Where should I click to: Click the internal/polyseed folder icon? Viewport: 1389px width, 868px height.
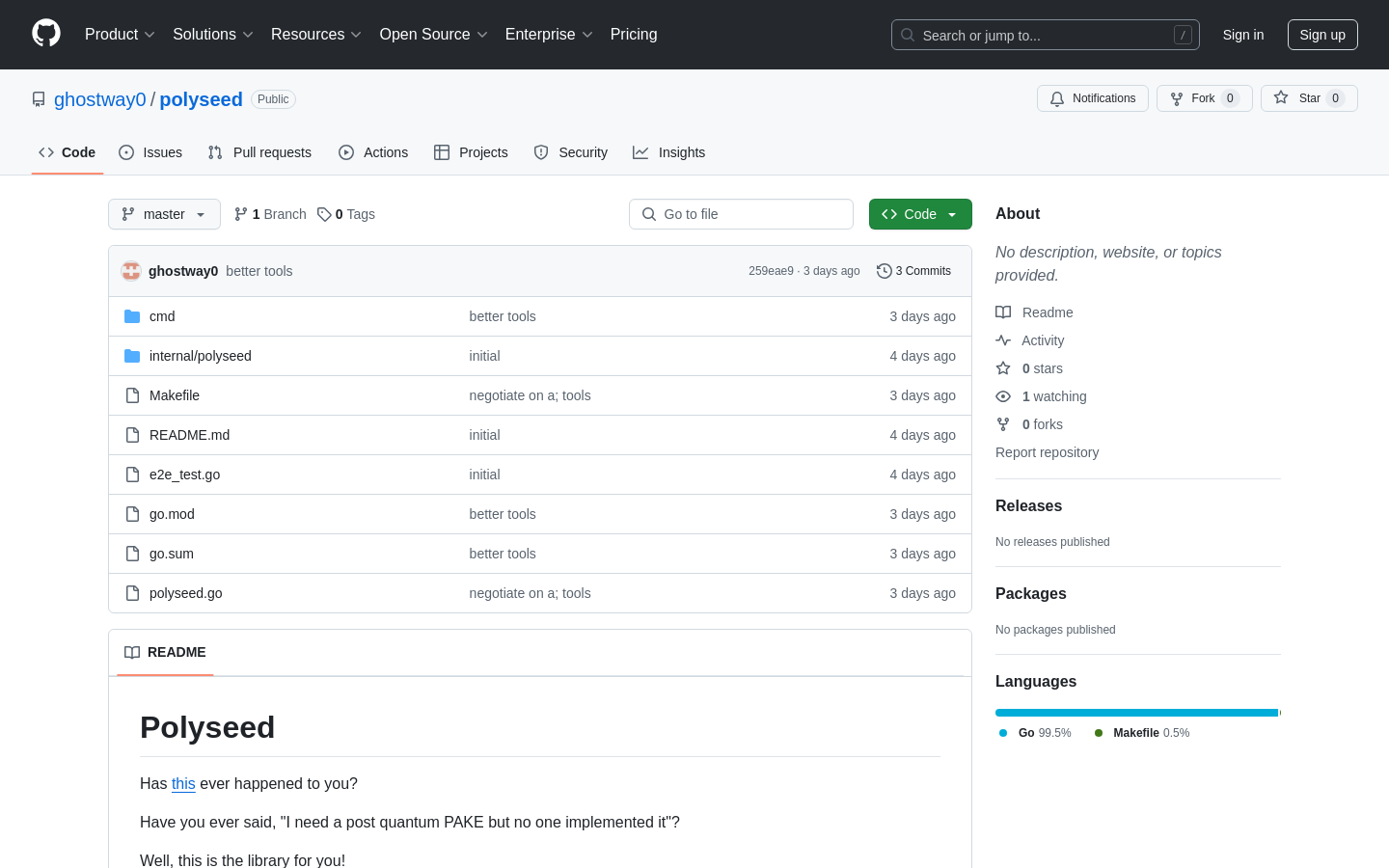(132, 356)
